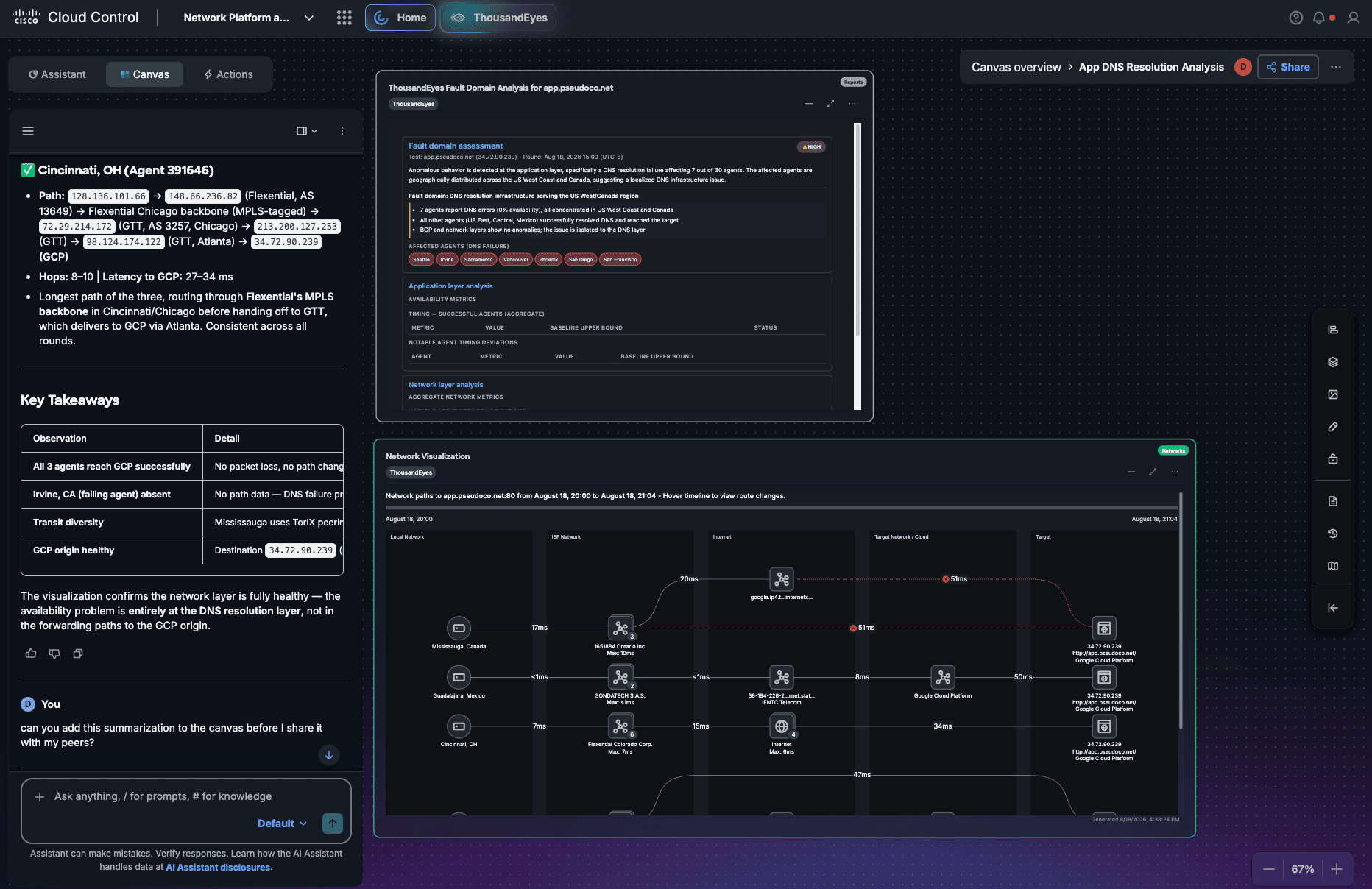This screenshot has width=1372, height=889.
Task: Open assistant panel vertical dots menu
Action: pyautogui.click(x=342, y=131)
